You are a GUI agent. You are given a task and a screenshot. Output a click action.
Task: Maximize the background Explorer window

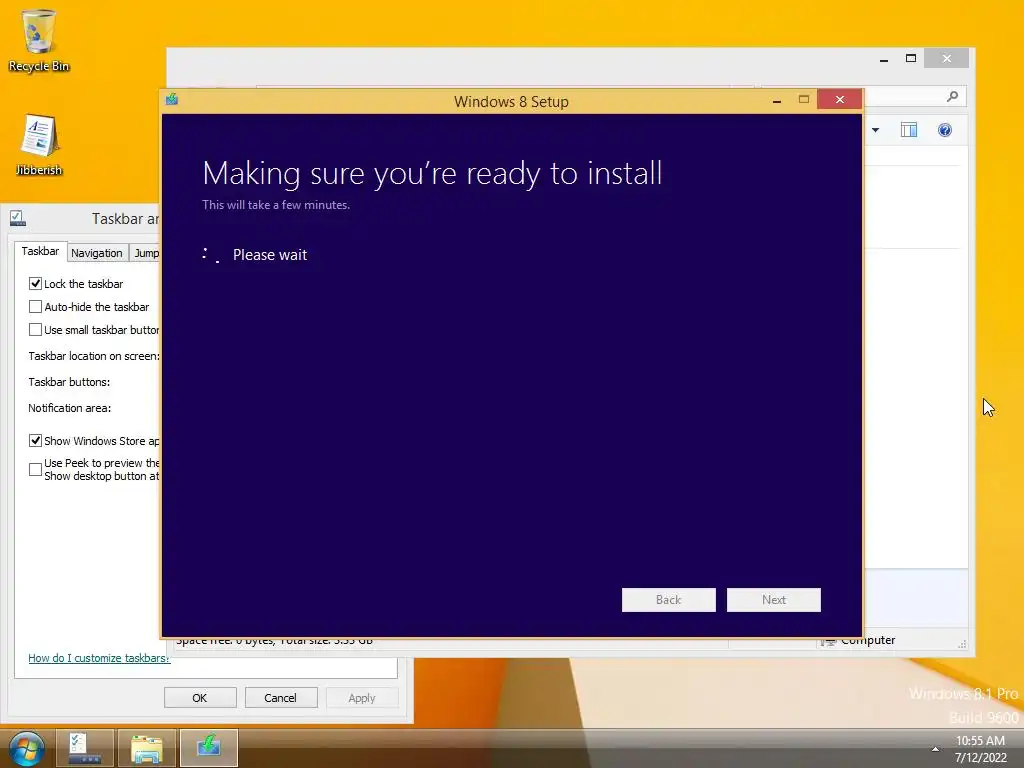click(910, 58)
